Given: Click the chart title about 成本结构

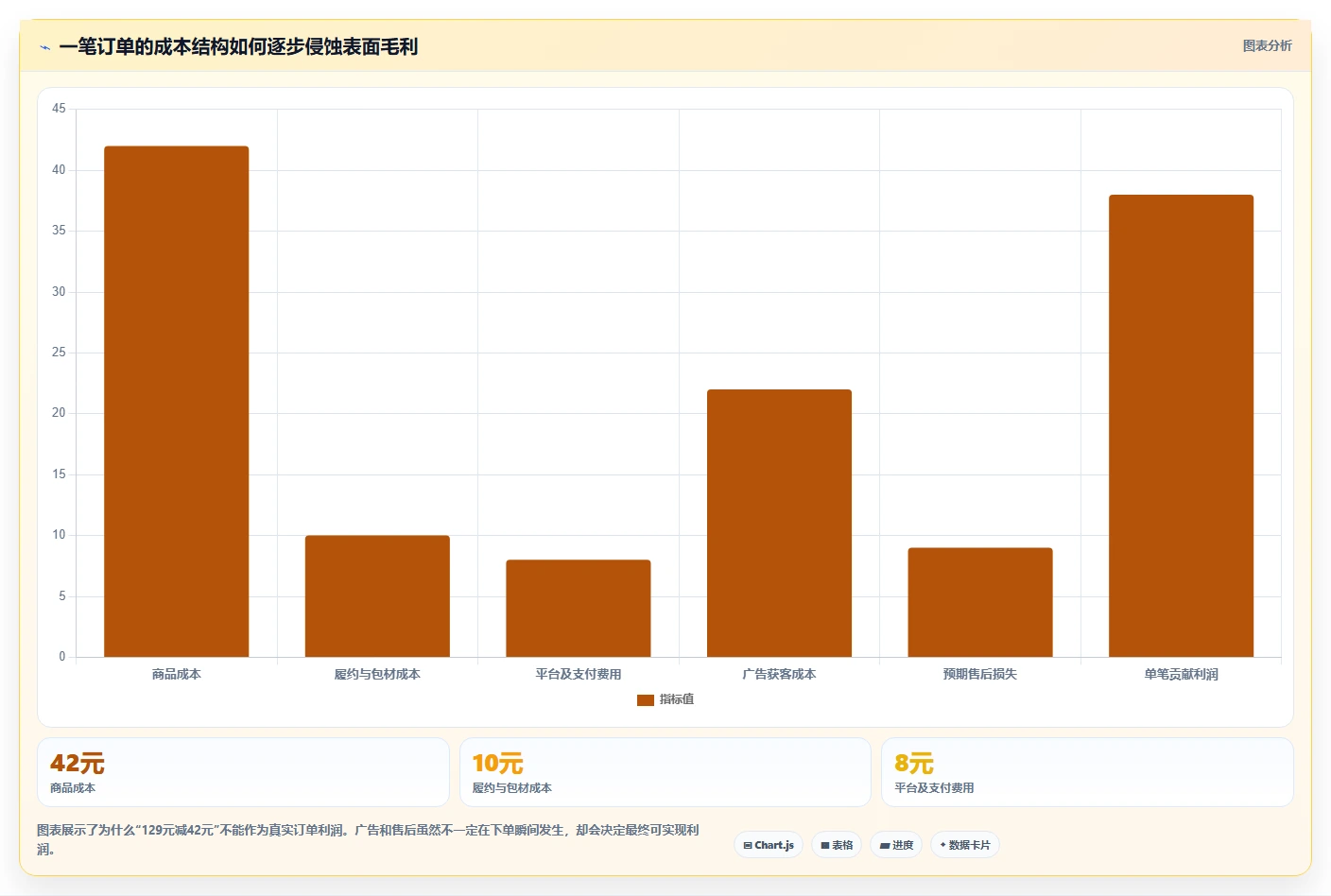Looking at the screenshot, I should [238, 46].
